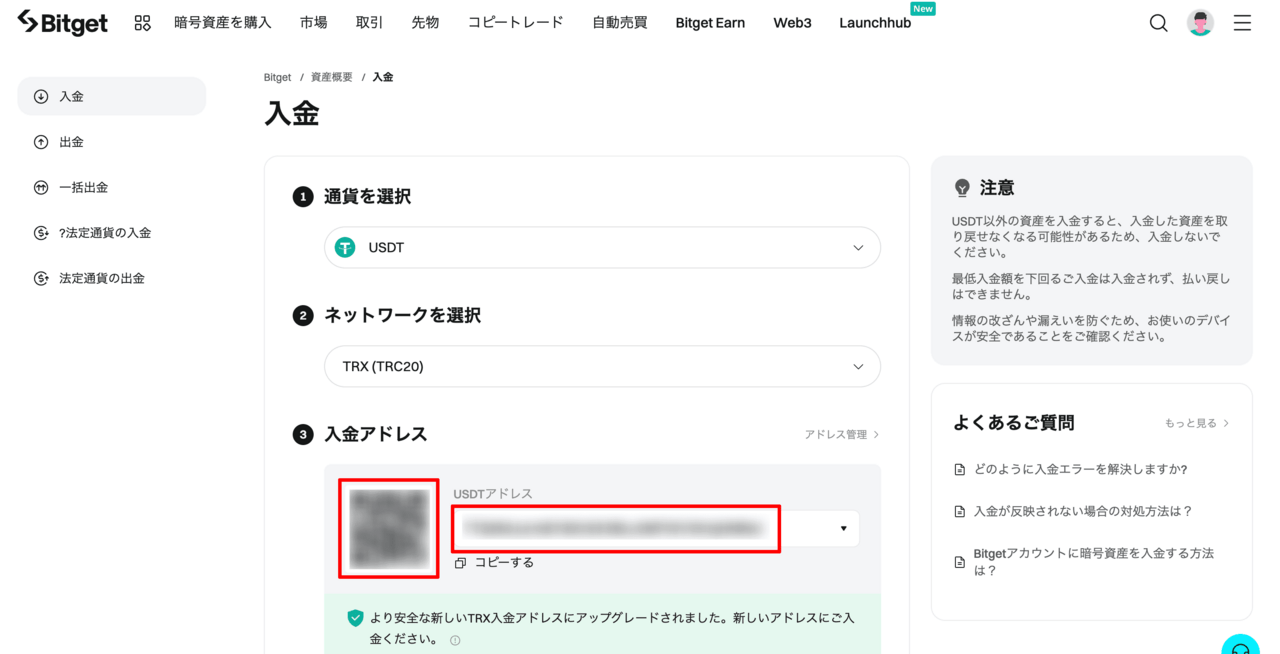
Task: Open FAQ Bitgetアカウントに暗号資産を入金する方法は?
Action: click(1094, 562)
